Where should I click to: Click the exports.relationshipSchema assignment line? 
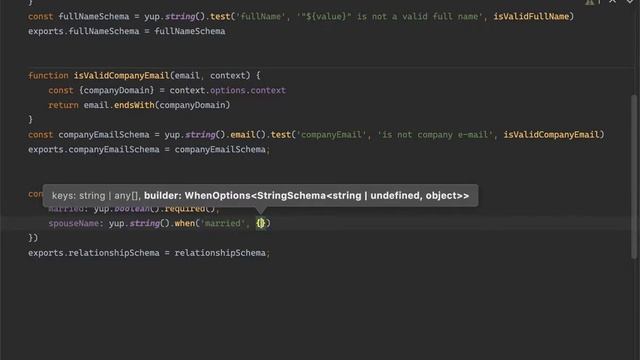(149, 253)
